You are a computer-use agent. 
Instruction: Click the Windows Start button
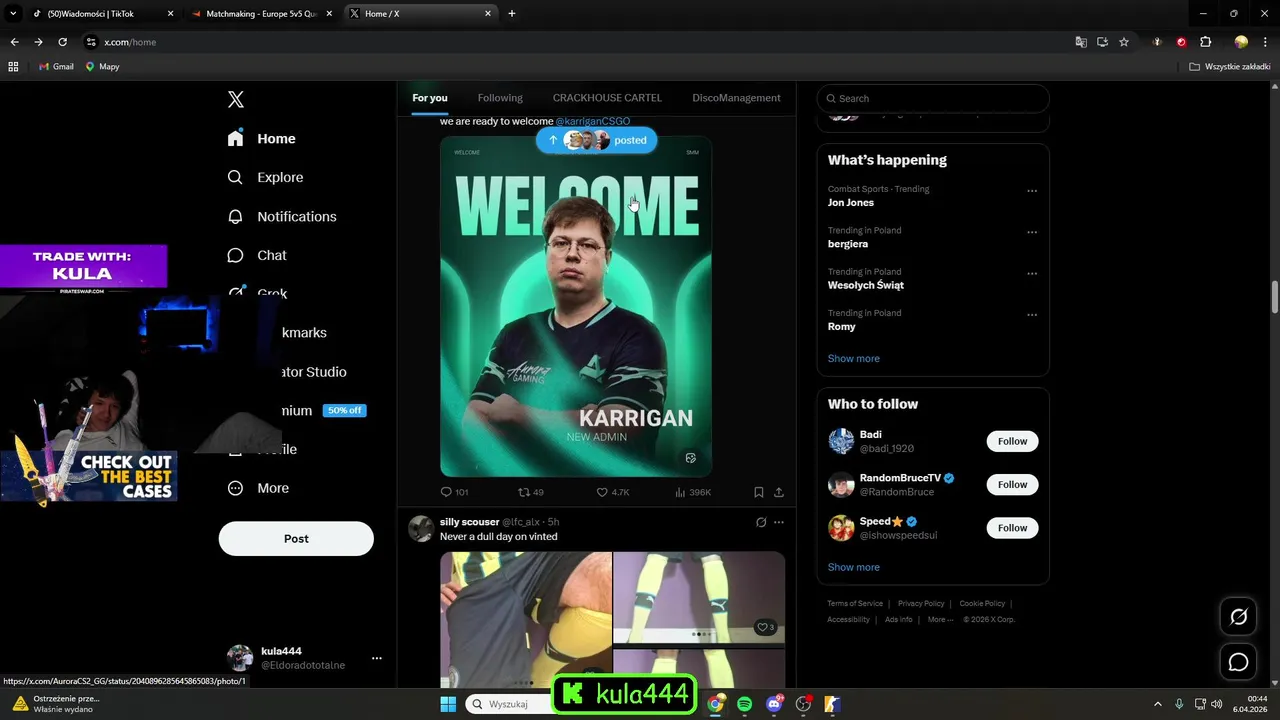(x=448, y=704)
